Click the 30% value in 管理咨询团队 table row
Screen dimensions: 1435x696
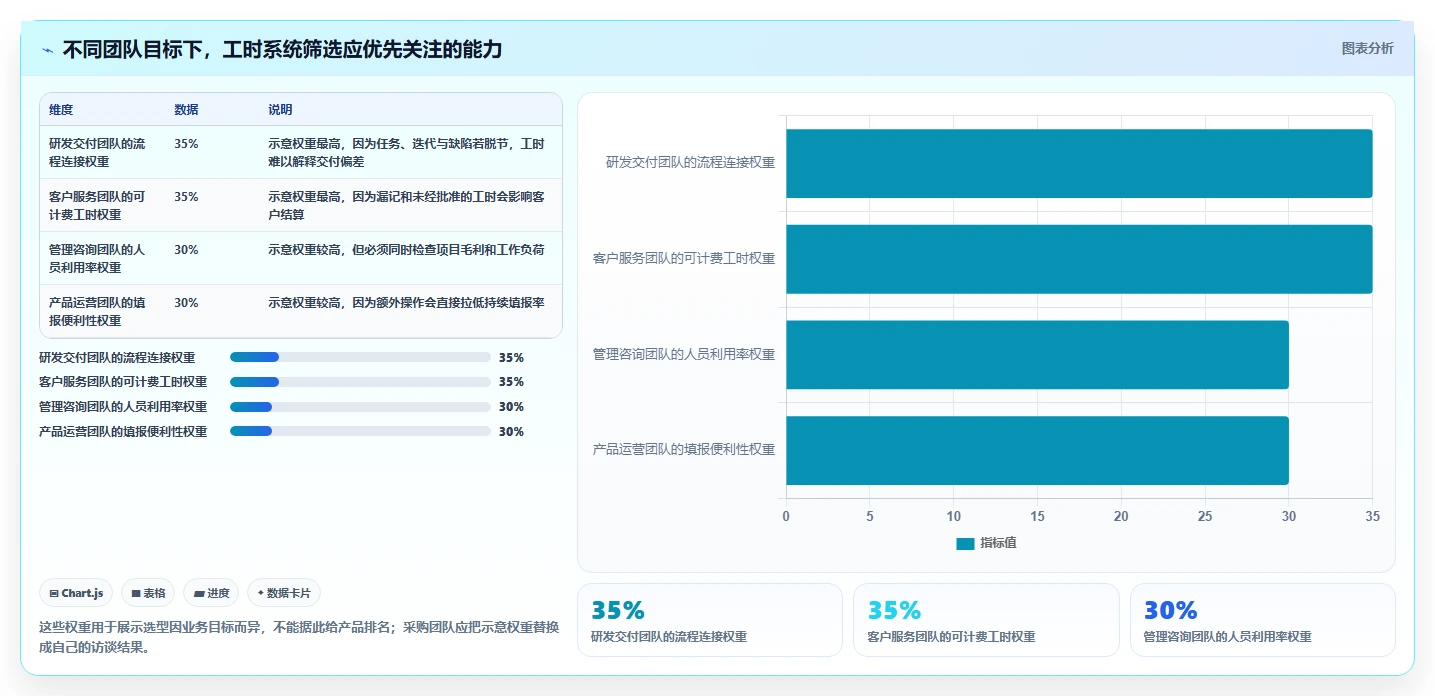tap(186, 249)
